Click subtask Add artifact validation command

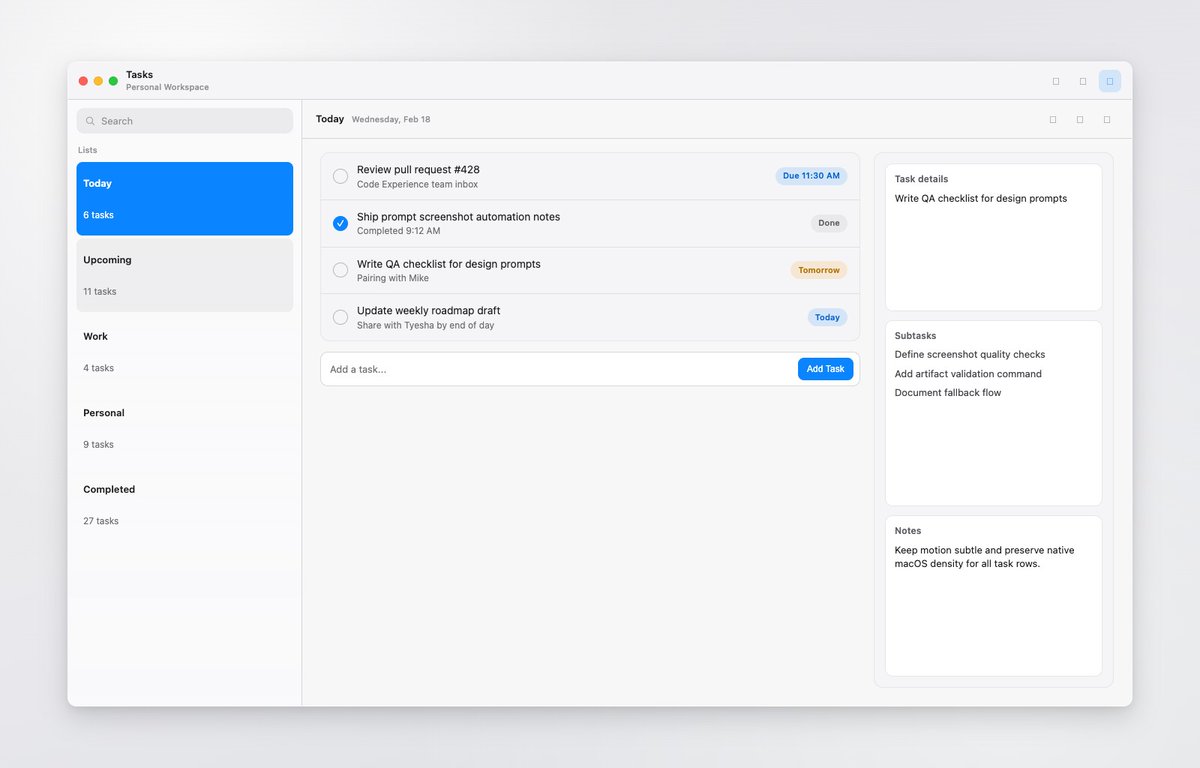968,374
